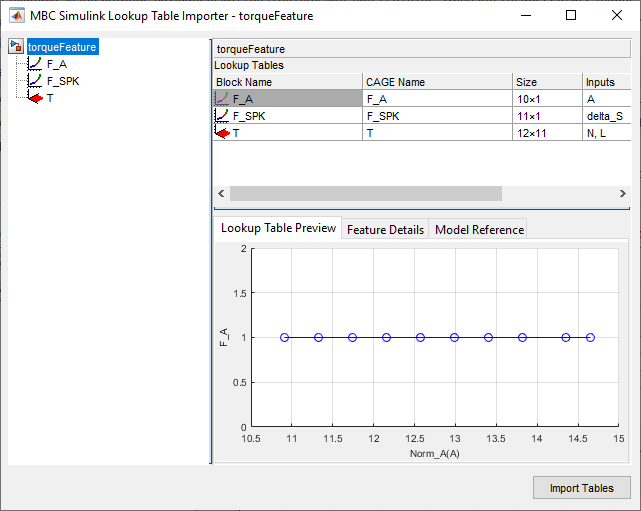Click the horizontal scrollbar left arrow
641x511 pixels.
(221, 193)
